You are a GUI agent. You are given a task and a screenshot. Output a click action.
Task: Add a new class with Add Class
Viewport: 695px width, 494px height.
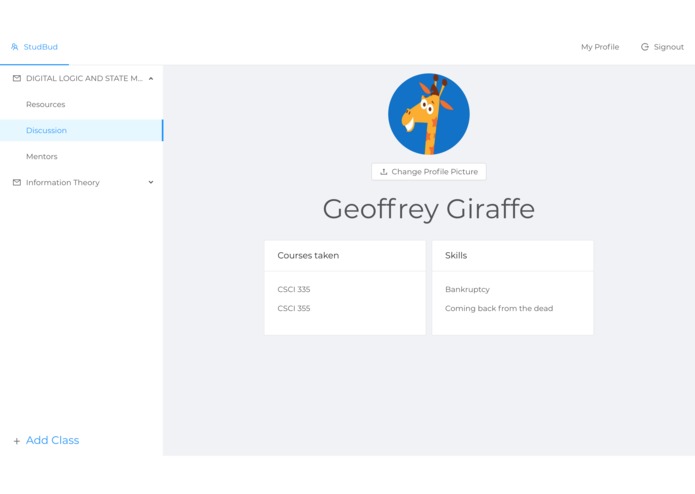click(x=52, y=440)
